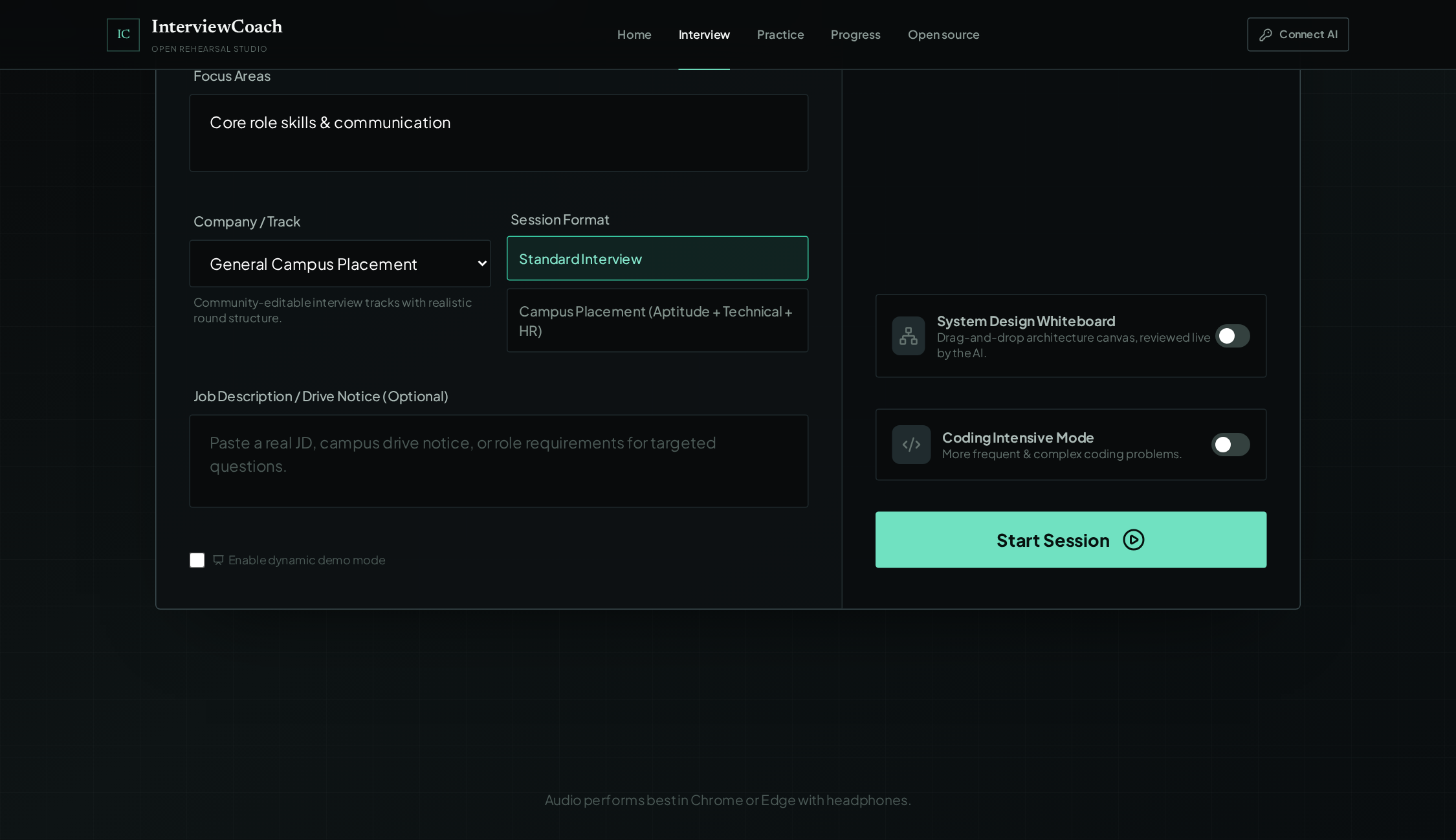Start the session with Start Session
The width and height of the screenshot is (1456, 840).
tap(1070, 540)
